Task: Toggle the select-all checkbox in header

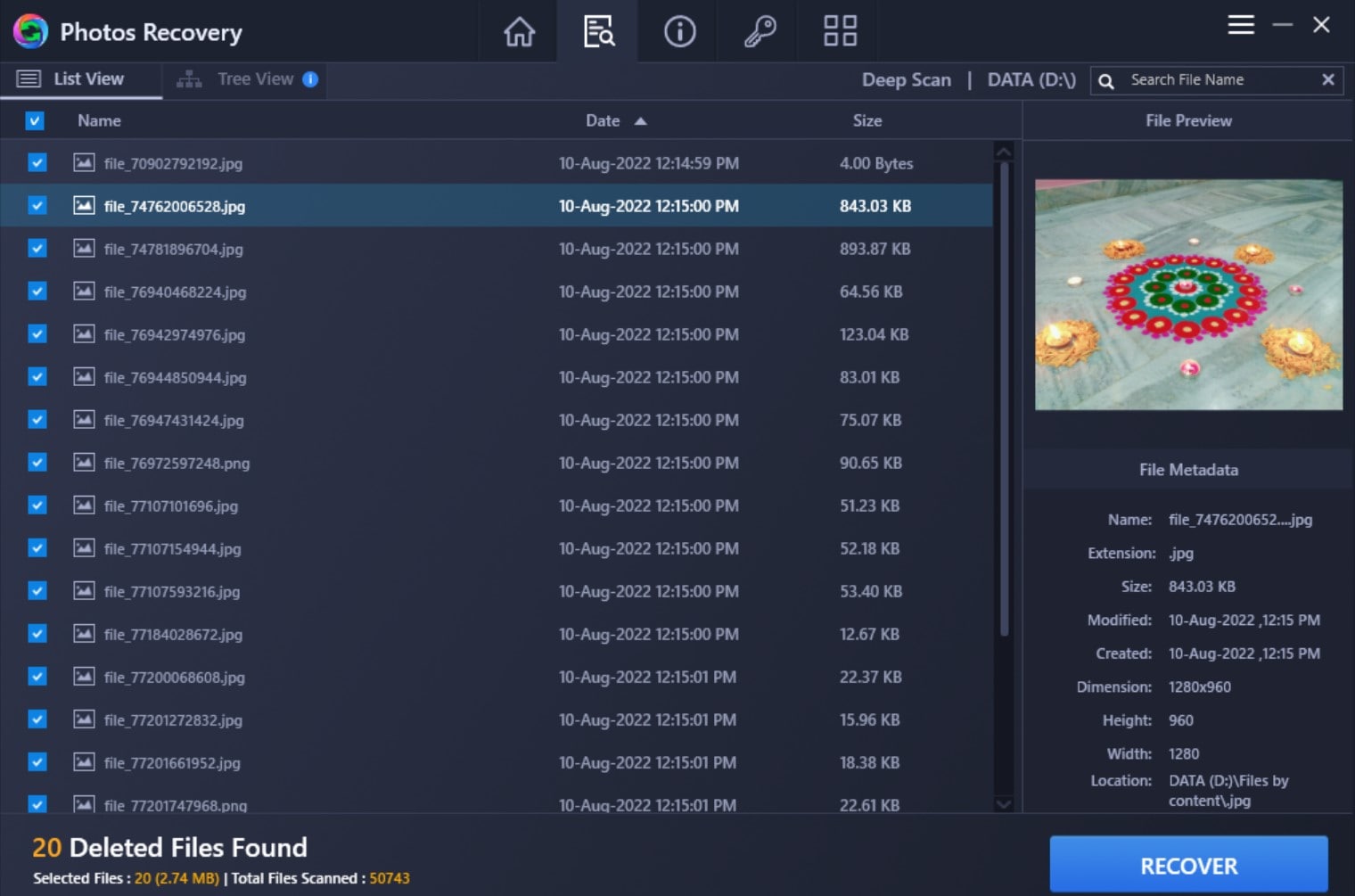Action: click(x=35, y=121)
